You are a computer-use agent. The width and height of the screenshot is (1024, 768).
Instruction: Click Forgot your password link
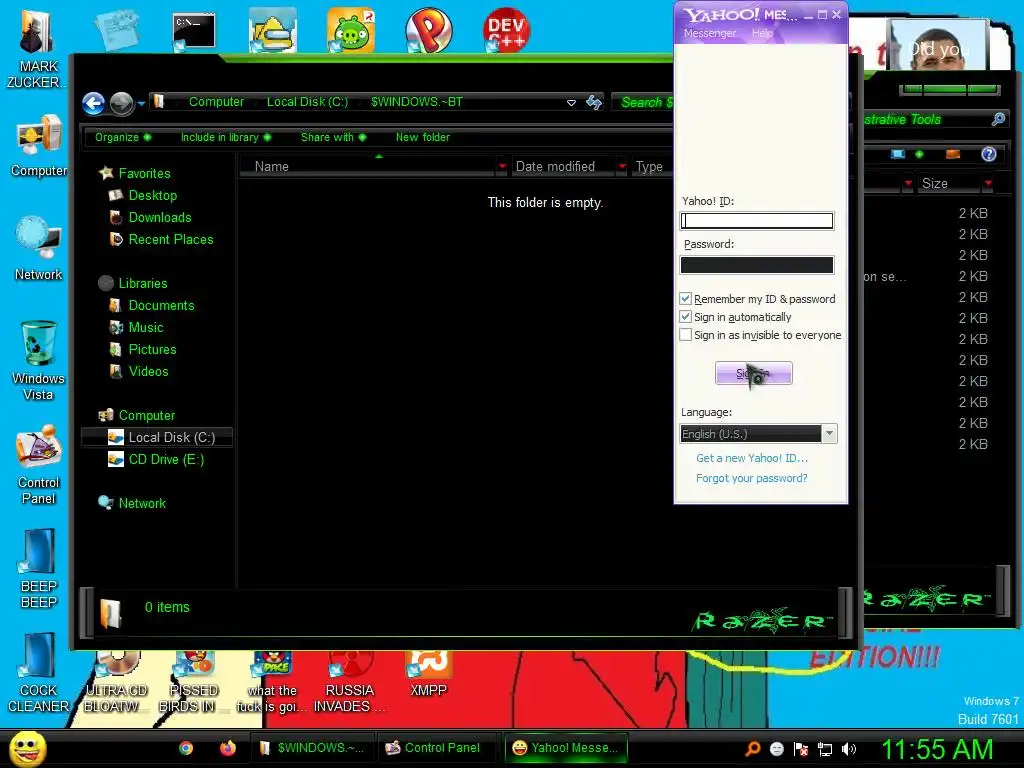tap(752, 478)
